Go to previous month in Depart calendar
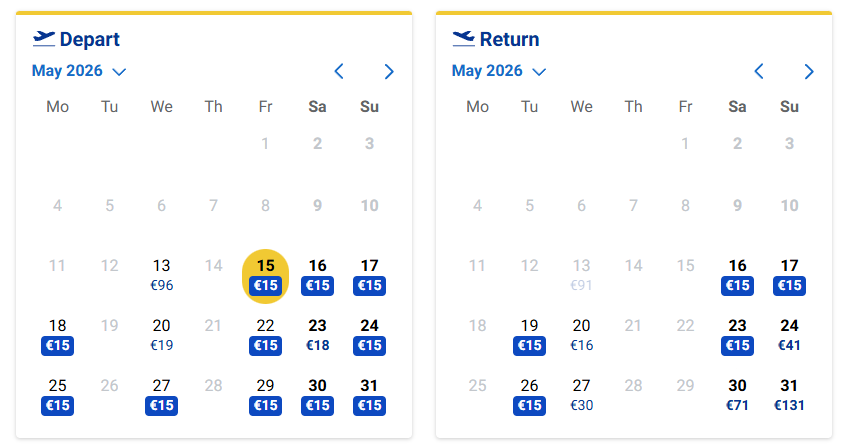Image resolution: width=842 pixels, height=447 pixels. click(x=339, y=71)
